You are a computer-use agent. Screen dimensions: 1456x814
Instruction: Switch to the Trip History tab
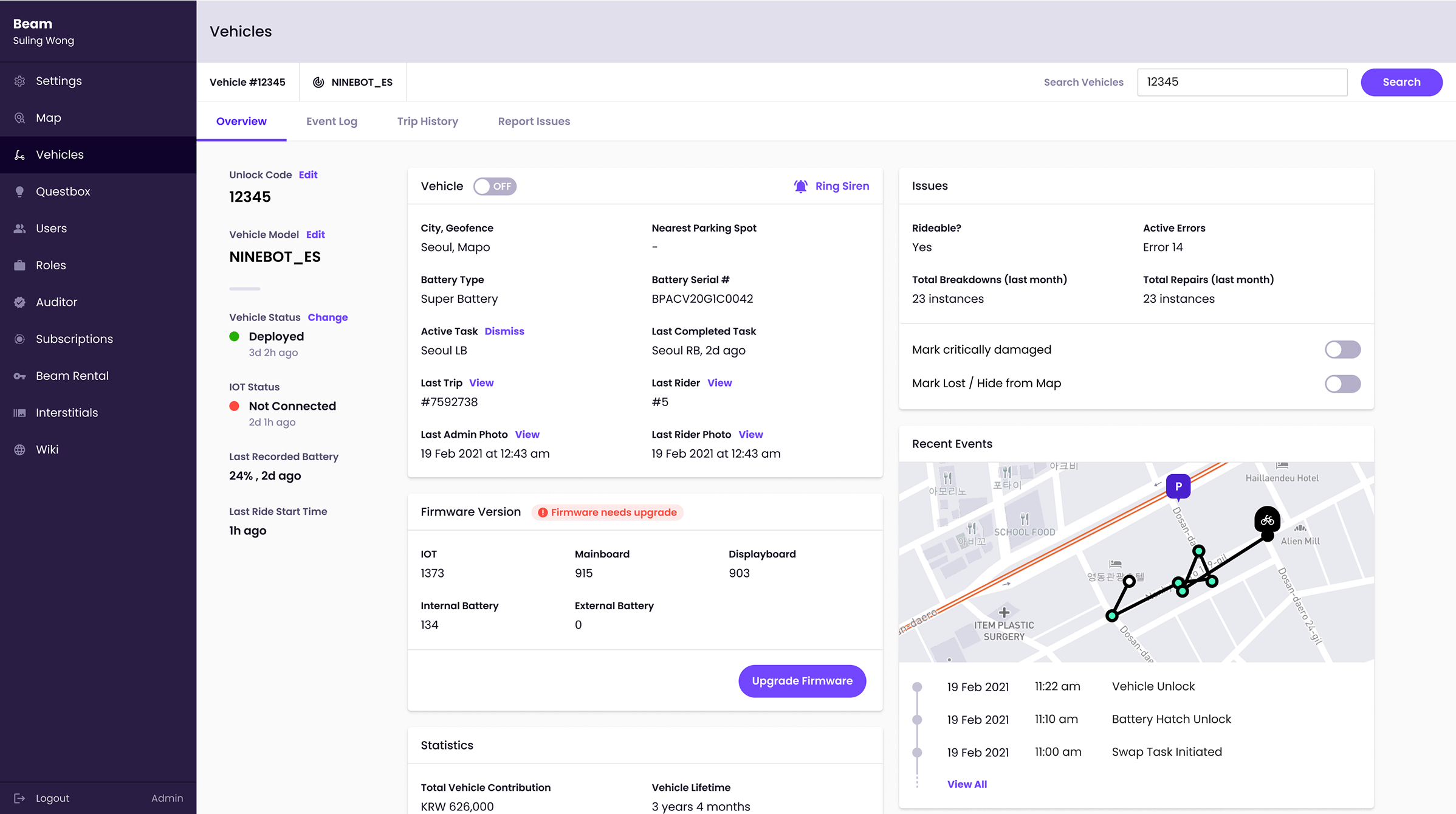(428, 122)
